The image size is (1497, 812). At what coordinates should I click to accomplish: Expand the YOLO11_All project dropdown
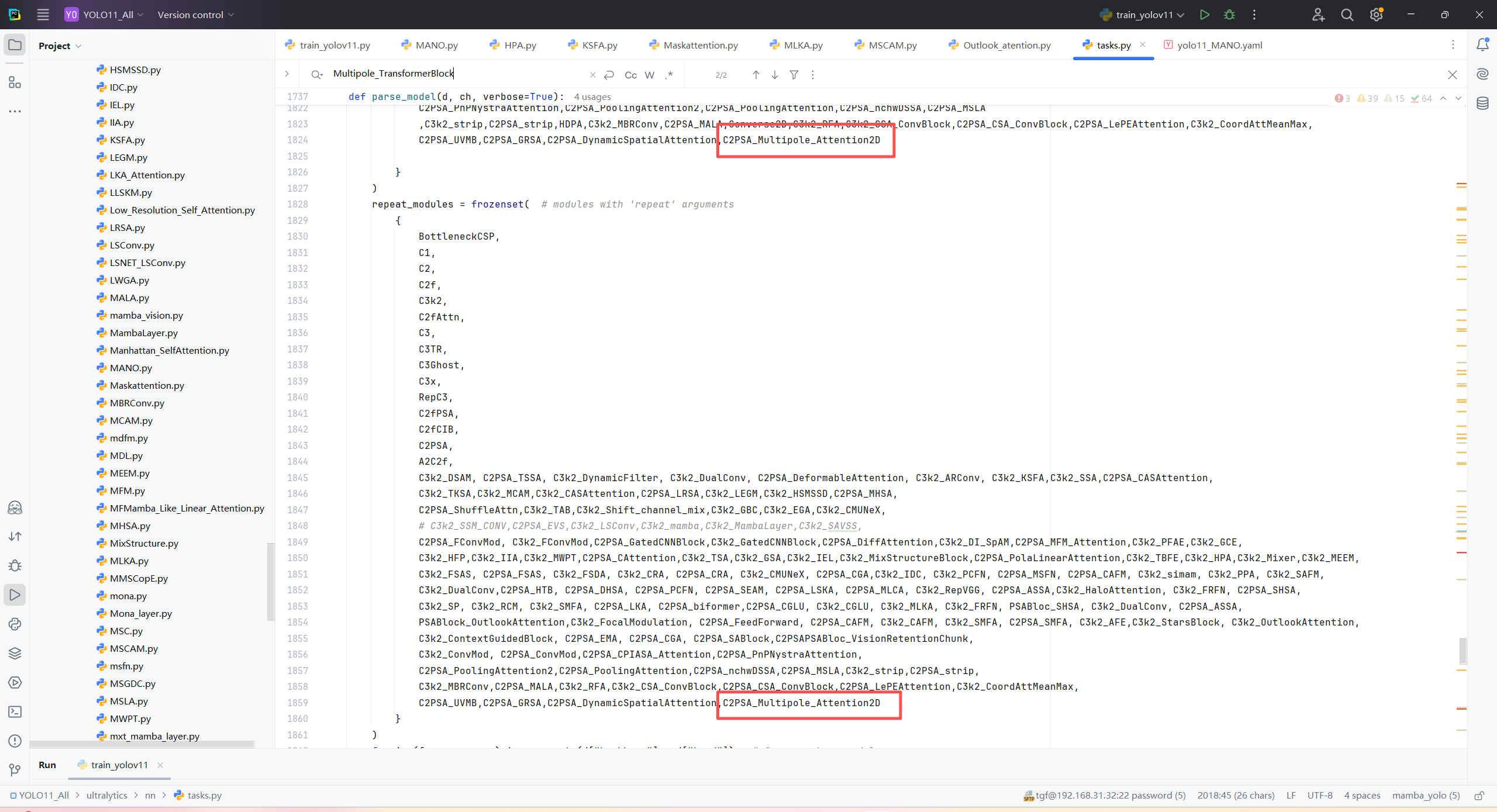click(108, 15)
